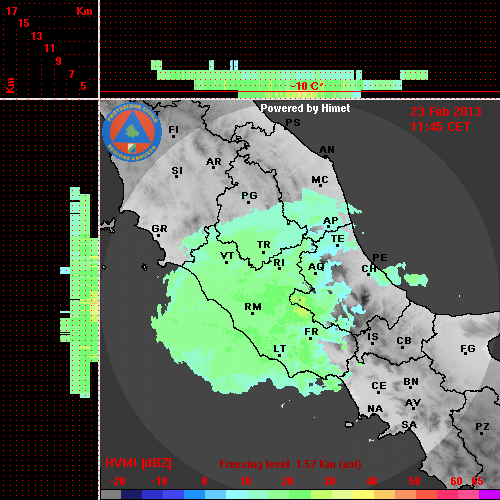Click the SA city label on map
500x500 pixels.
(x=409, y=425)
